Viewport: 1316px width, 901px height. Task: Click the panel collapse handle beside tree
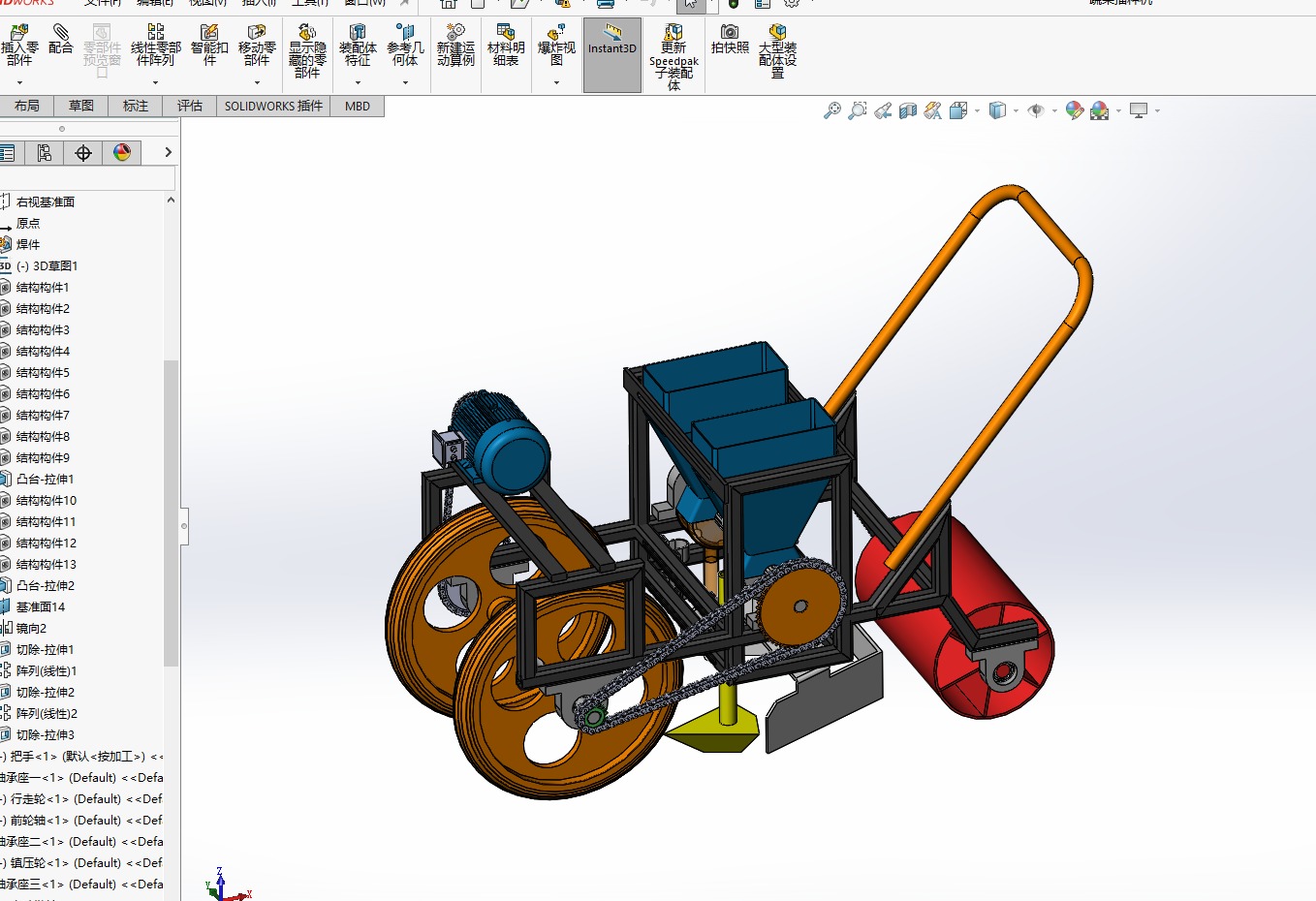[184, 526]
